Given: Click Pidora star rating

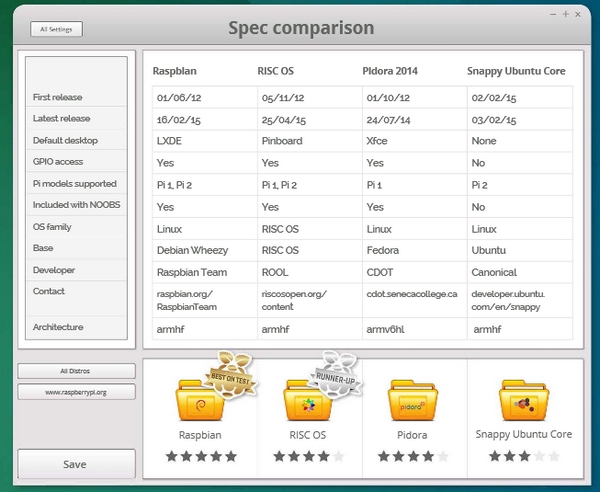Looking at the screenshot, I should (x=413, y=456).
